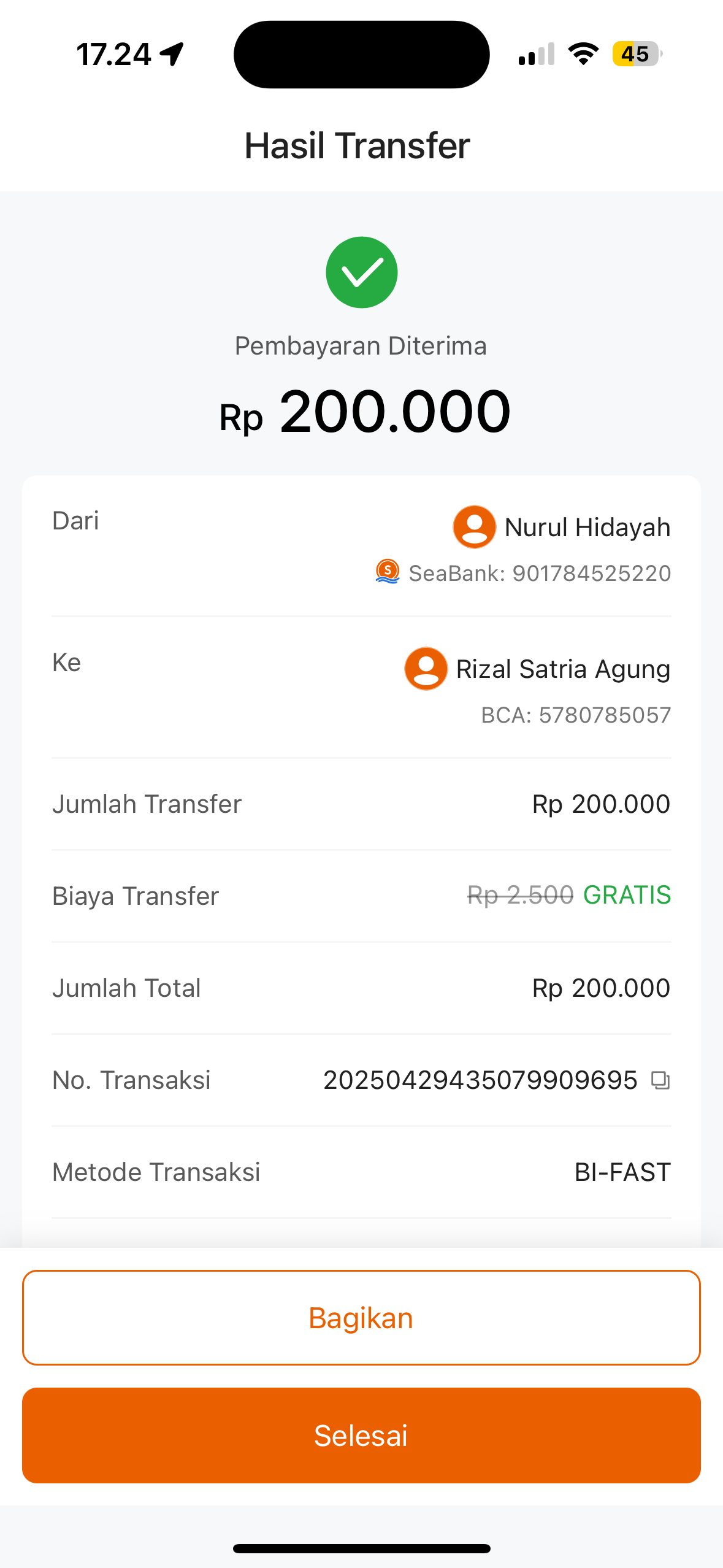Tap the home indicator bar

(361, 1548)
